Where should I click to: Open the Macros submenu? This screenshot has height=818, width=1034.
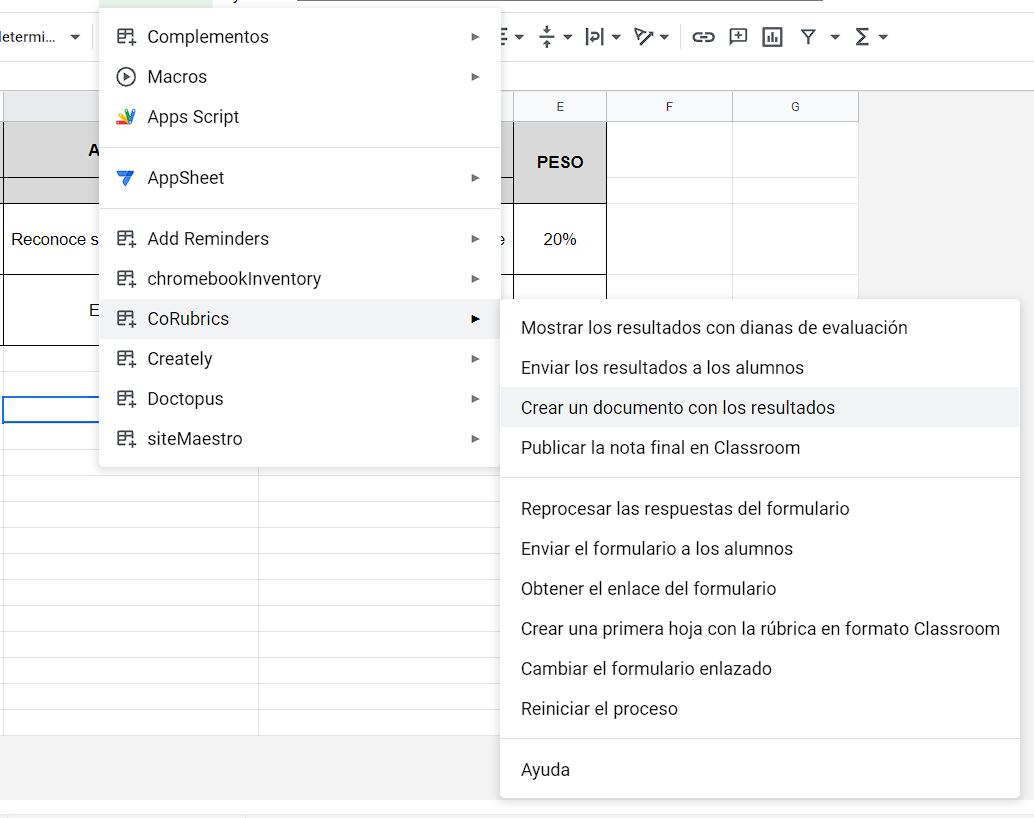click(300, 77)
